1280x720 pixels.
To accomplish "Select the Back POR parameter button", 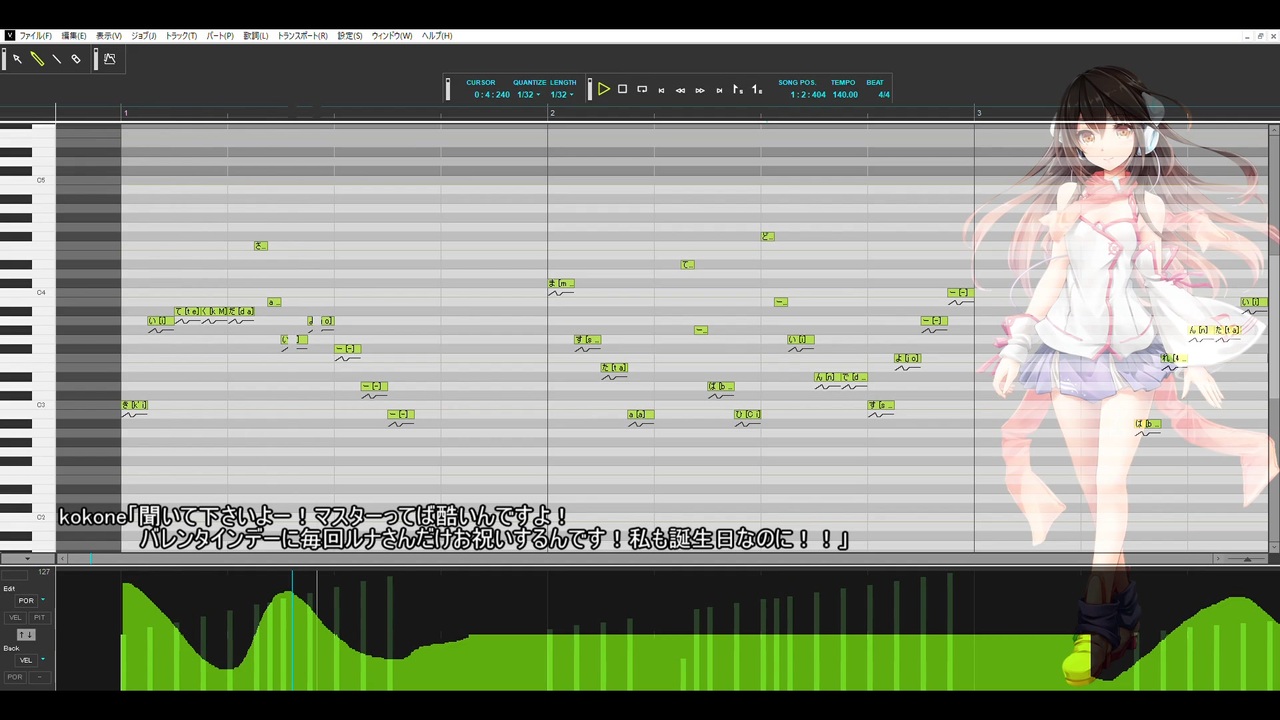I will [15, 677].
